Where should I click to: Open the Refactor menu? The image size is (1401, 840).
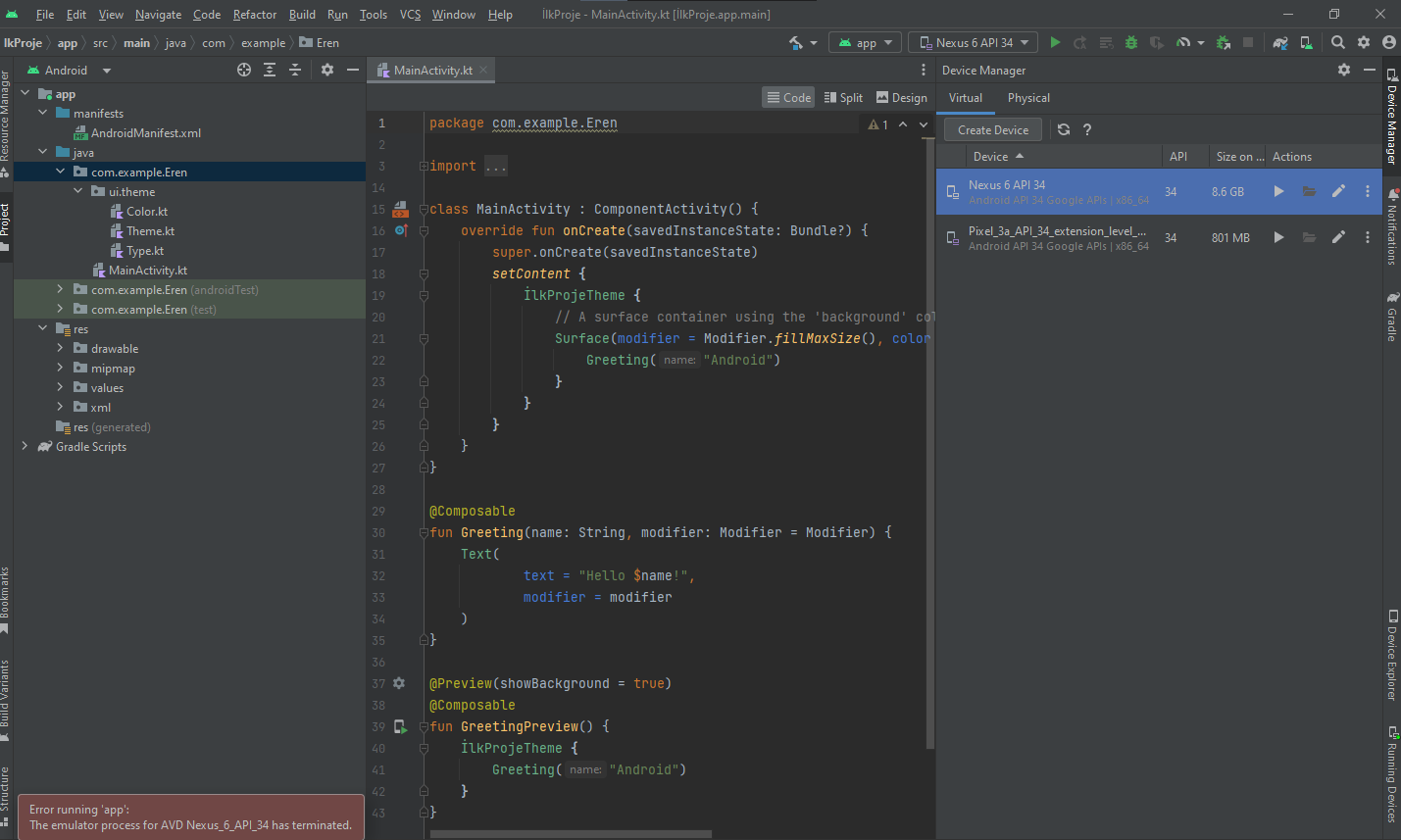[255, 15]
